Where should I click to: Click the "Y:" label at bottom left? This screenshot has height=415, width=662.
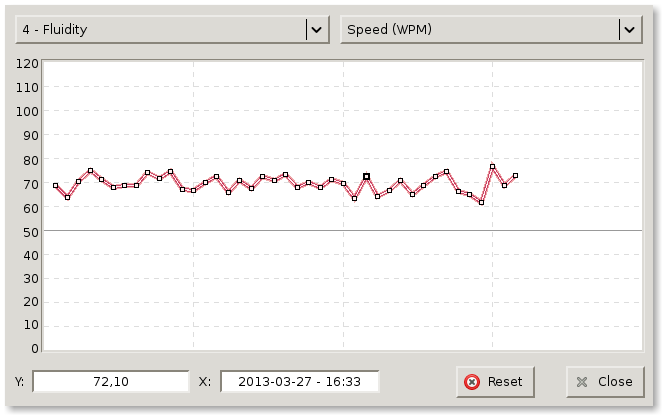(x=20, y=382)
